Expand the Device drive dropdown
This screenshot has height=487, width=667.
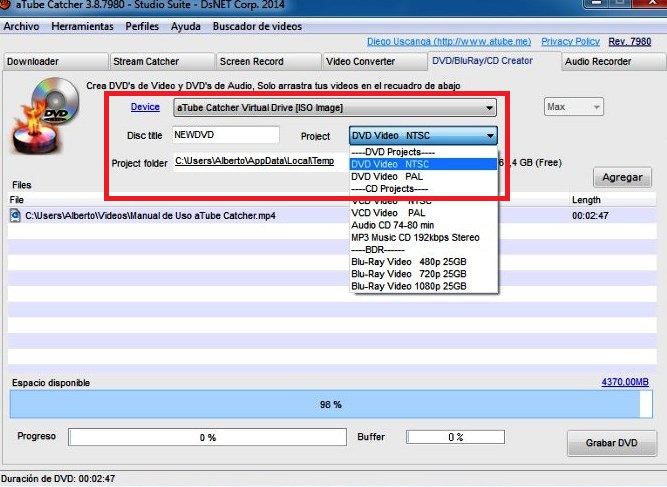pyautogui.click(x=335, y=108)
